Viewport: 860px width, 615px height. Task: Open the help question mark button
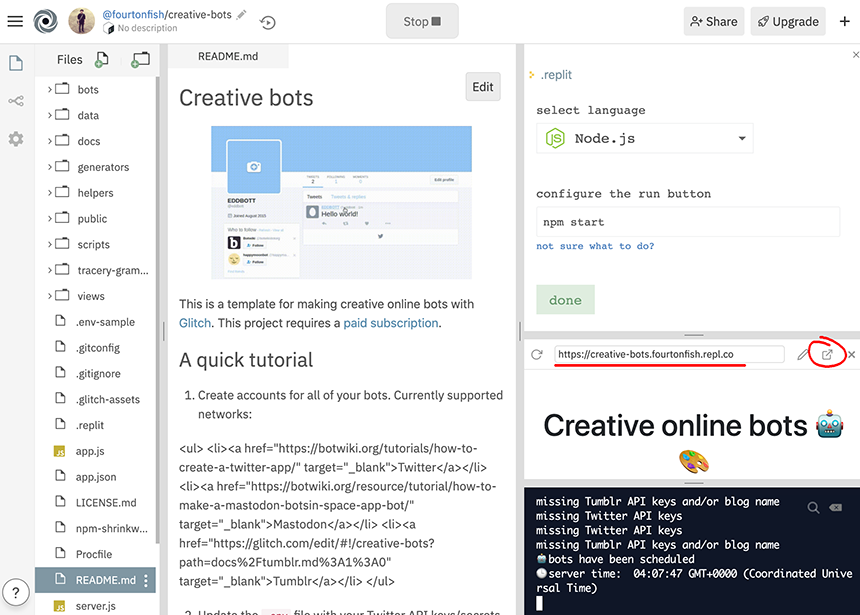click(x=15, y=593)
